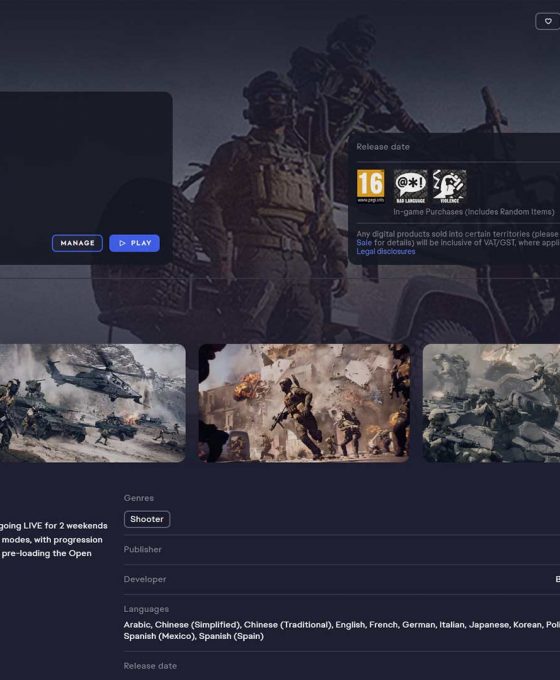Open the helicopter battle screenshot thumbnail

(x=92, y=403)
